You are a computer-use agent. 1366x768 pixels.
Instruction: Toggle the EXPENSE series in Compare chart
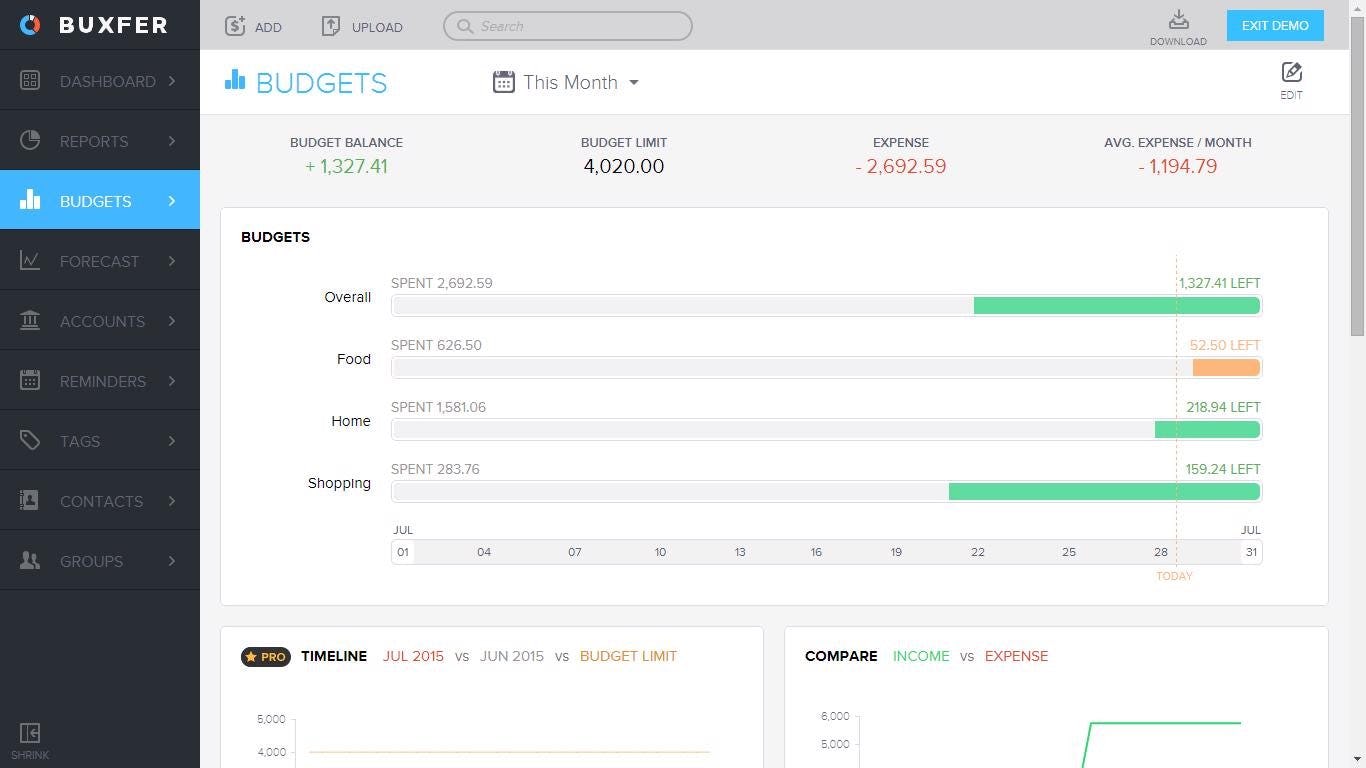pos(1016,656)
